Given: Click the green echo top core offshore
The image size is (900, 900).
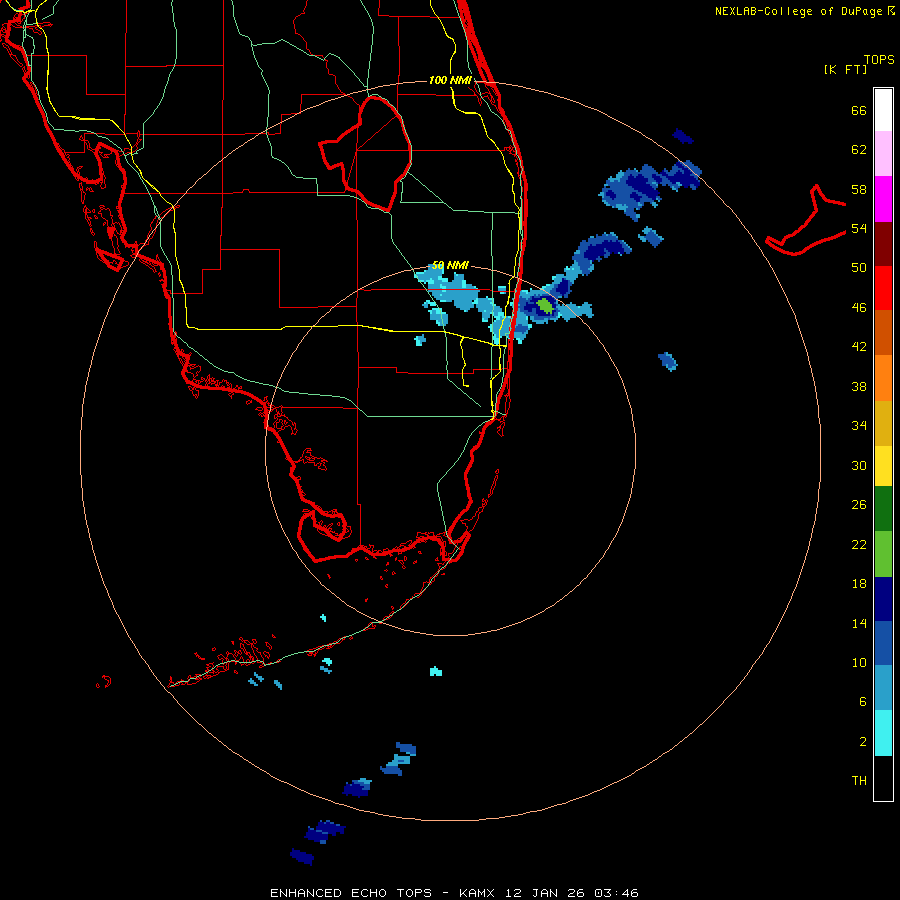Looking at the screenshot, I should [x=546, y=306].
